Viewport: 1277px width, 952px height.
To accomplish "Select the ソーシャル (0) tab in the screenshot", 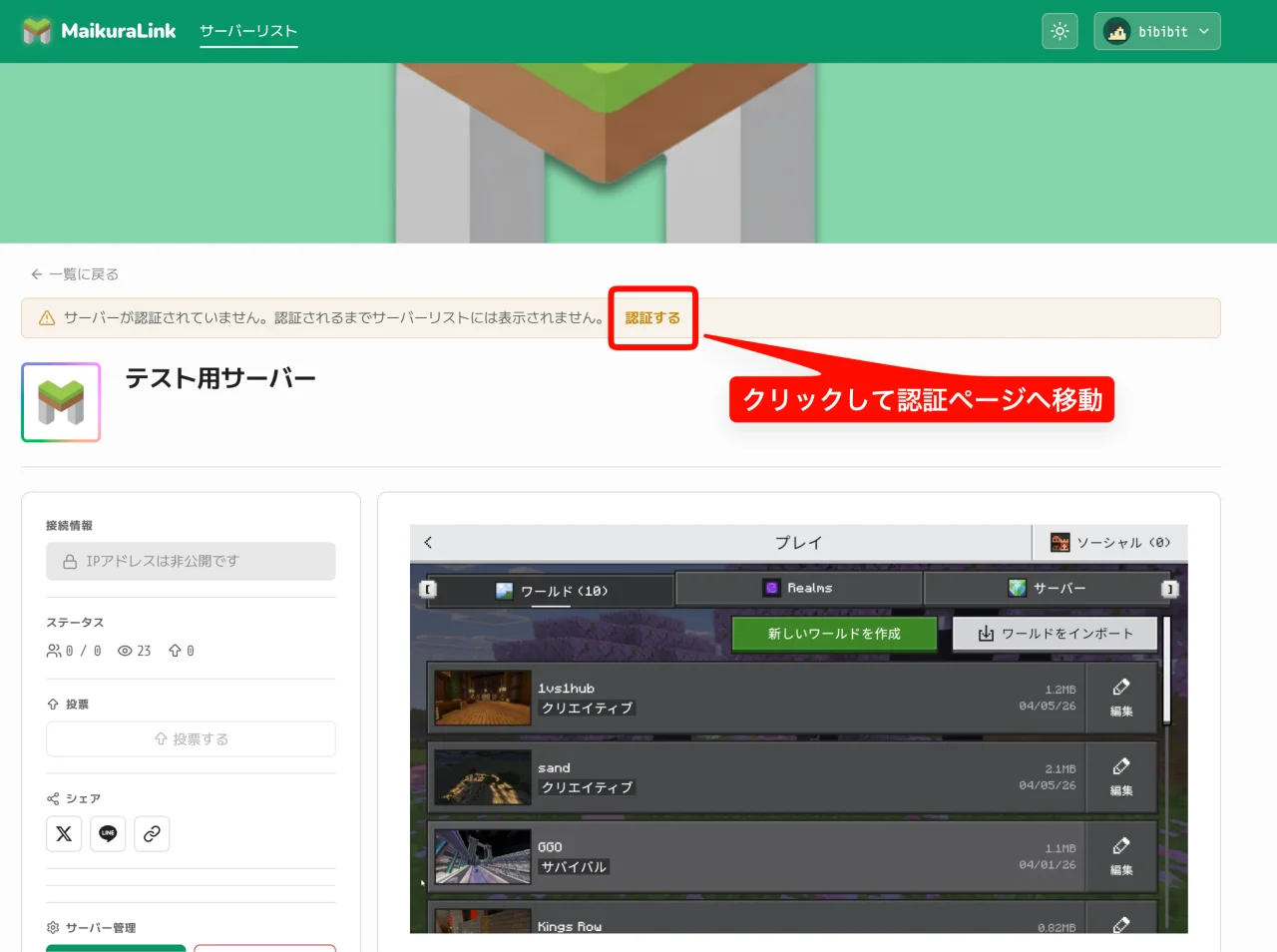I will 1109,543.
